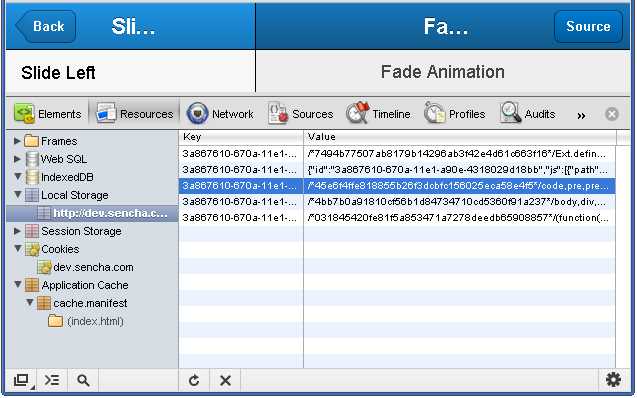Open the Sources panel
The width and height of the screenshot is (637, 398).
301,114
